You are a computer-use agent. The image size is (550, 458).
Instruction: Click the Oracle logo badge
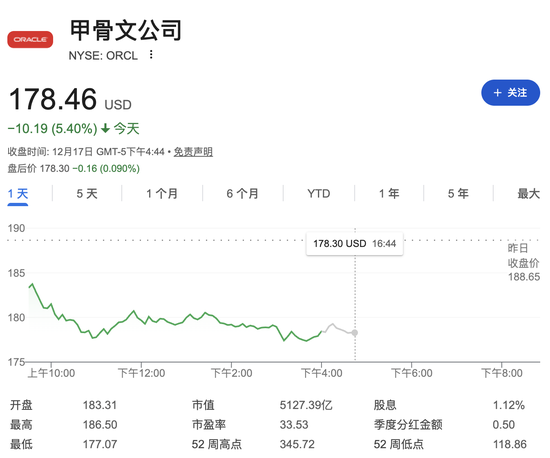30,39
